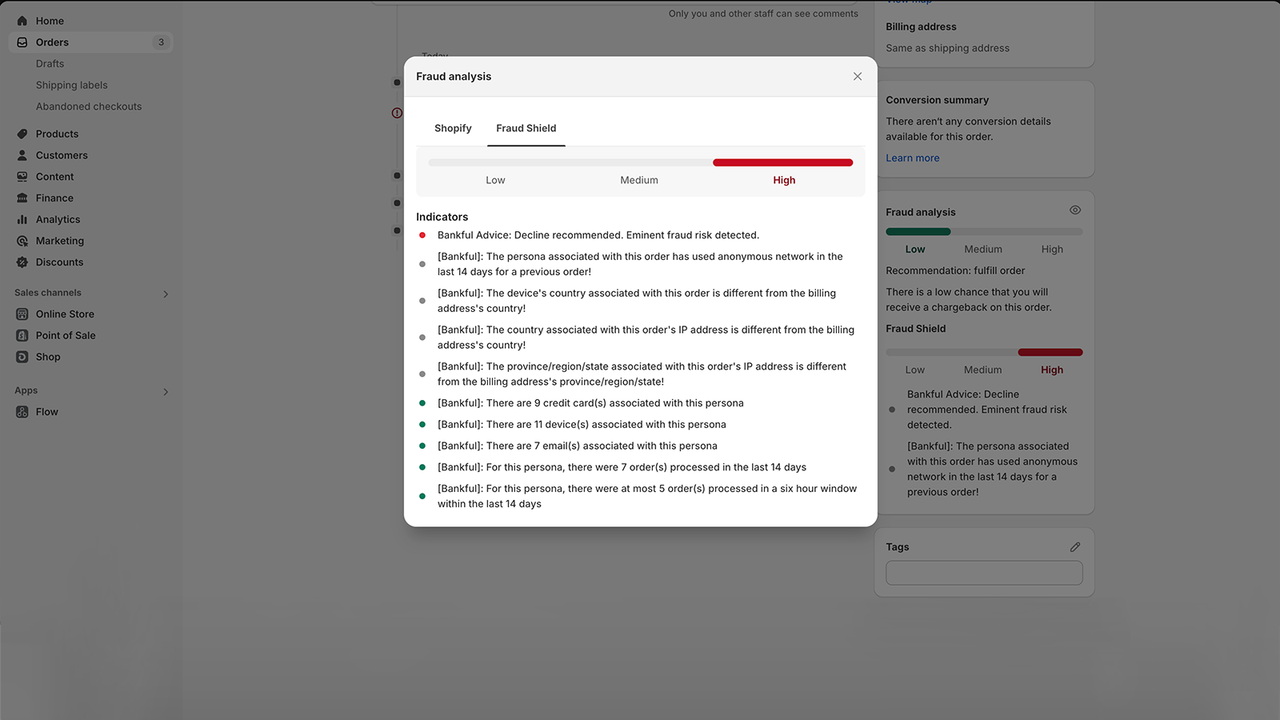Select the Analytics icon
Screen dimensions: 1280x720
tap(21, 219)
